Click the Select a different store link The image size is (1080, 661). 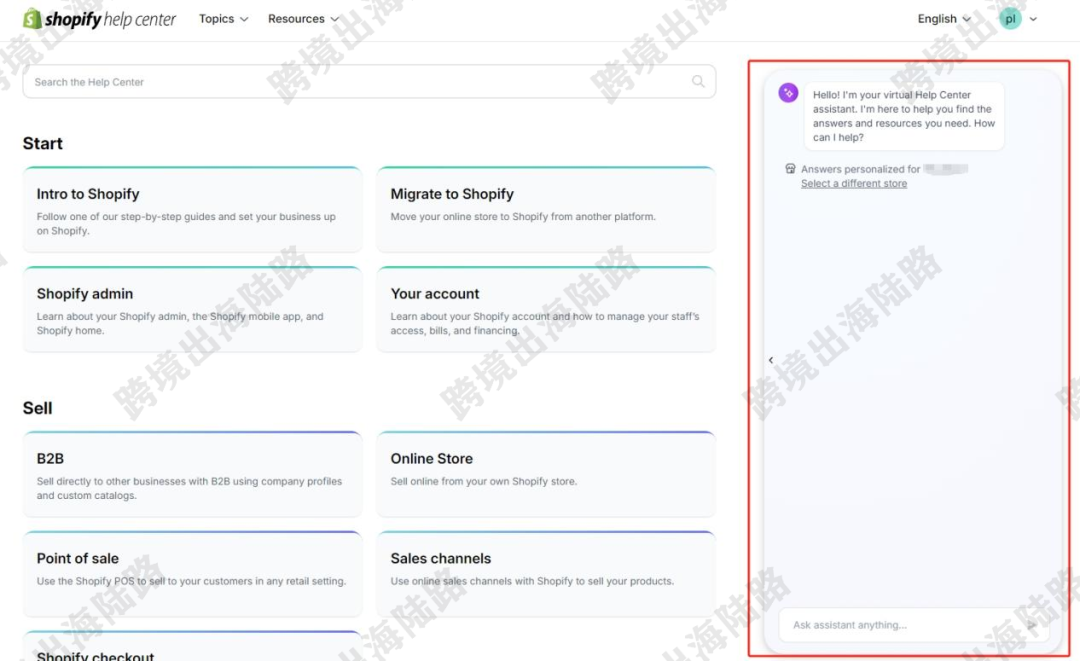[x=853, y=183]
